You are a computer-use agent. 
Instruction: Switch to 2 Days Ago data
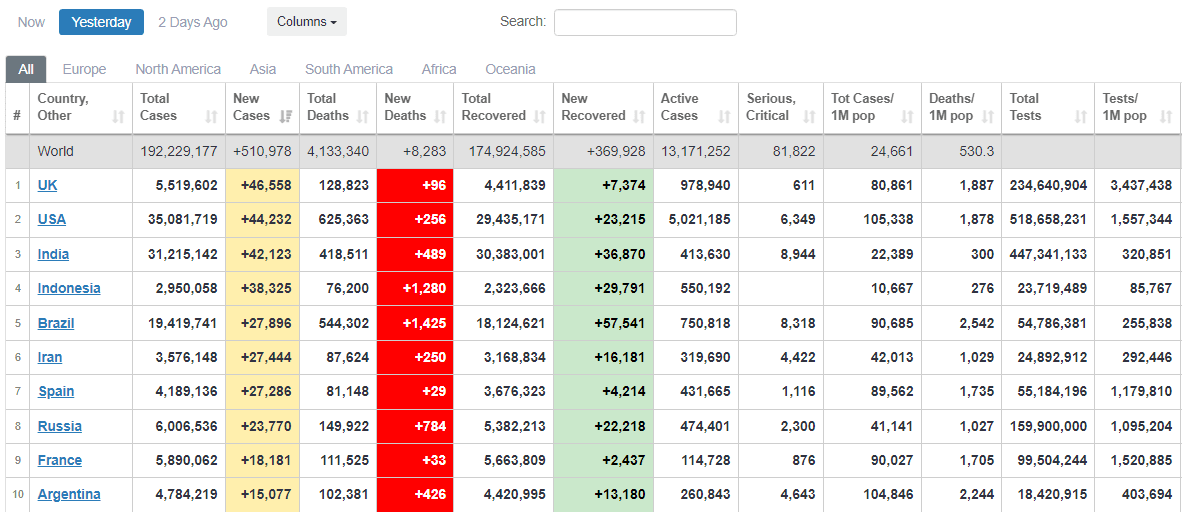click(193, 22)
